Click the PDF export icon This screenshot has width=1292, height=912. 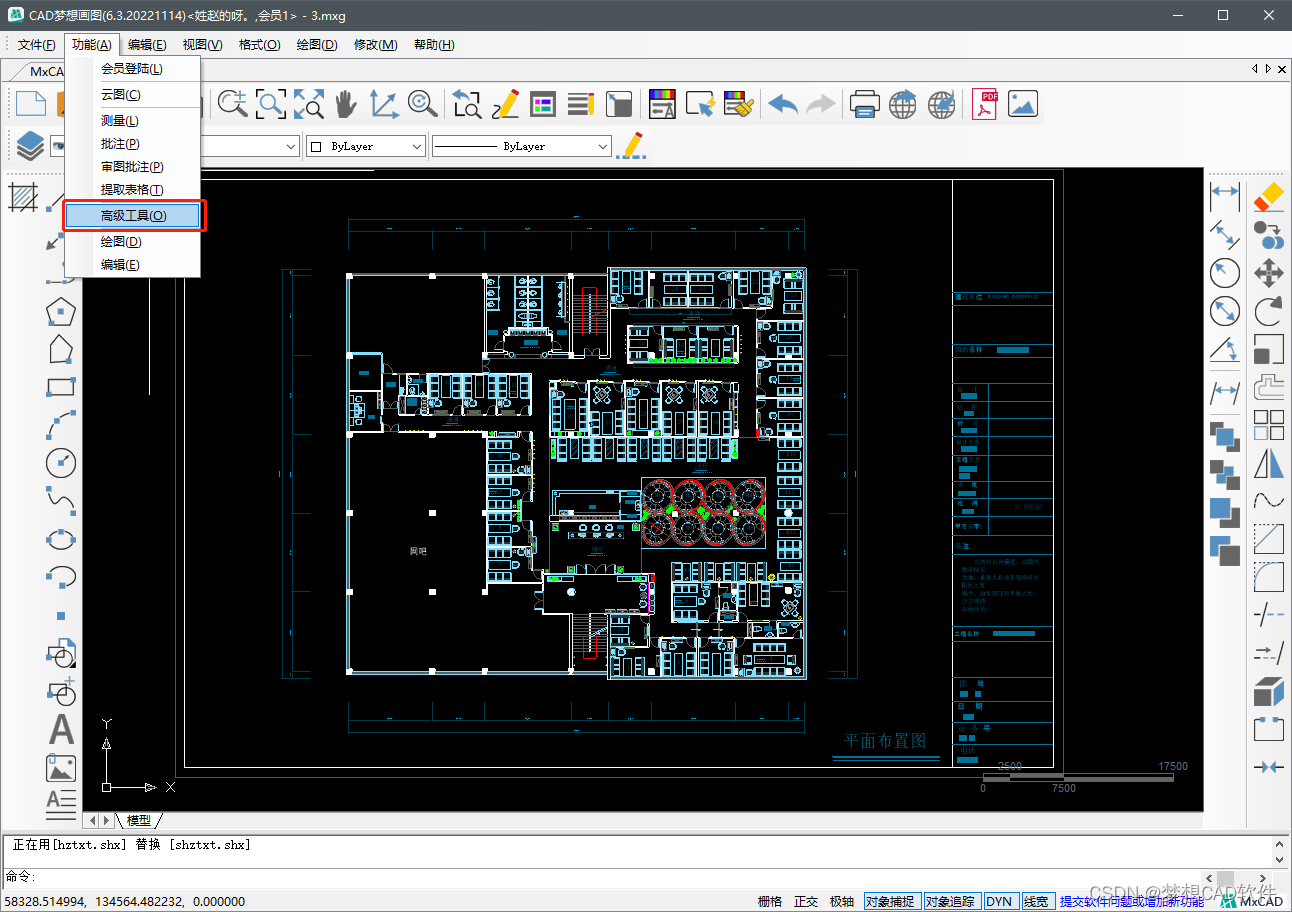[x=985, y=104]
